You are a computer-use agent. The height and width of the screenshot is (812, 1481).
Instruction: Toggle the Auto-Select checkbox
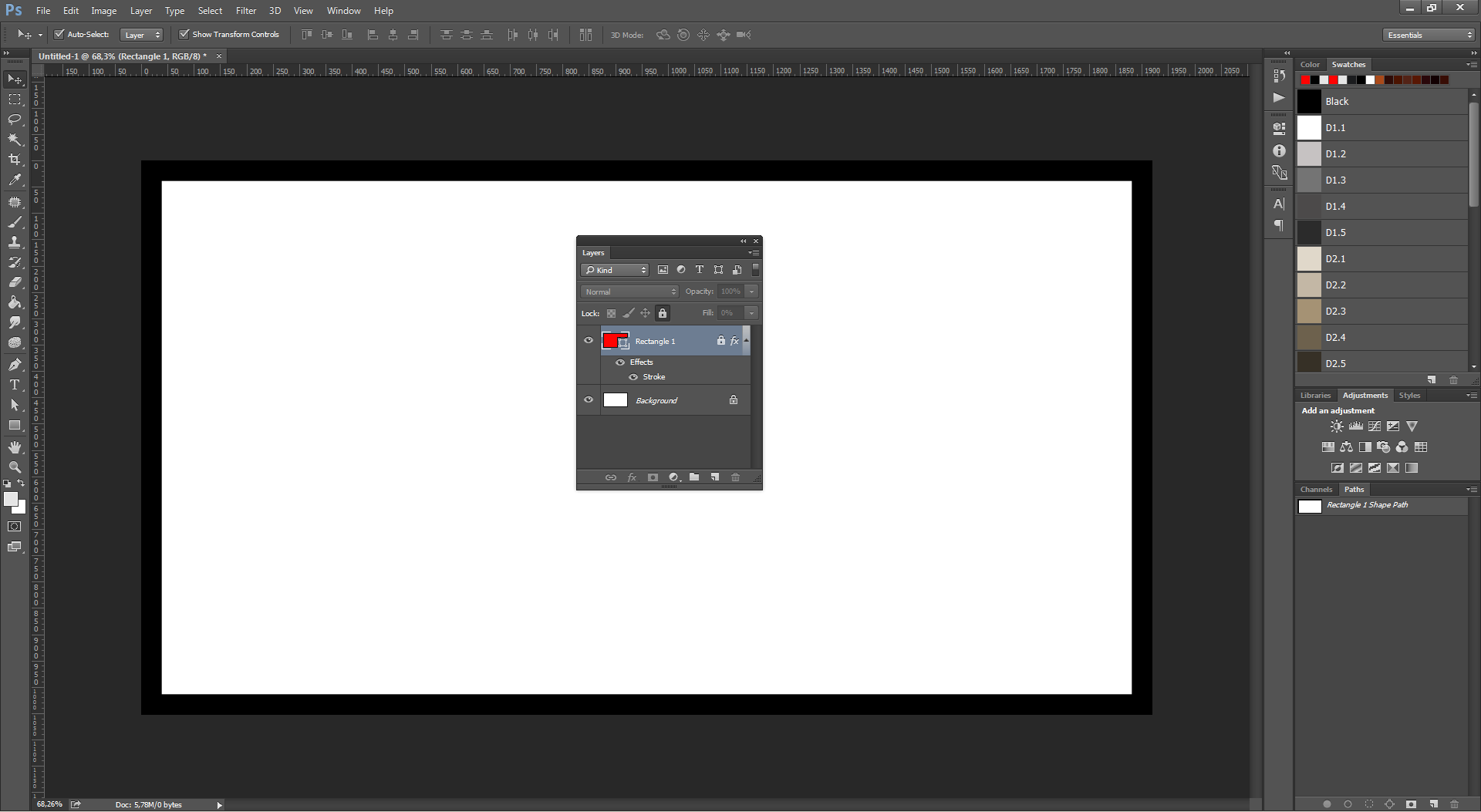(x=59, y=34)
